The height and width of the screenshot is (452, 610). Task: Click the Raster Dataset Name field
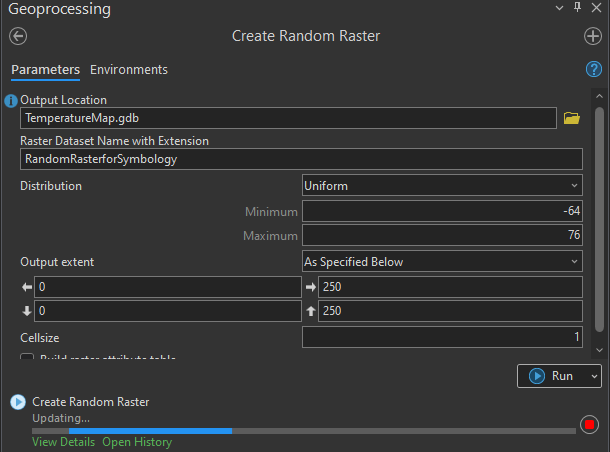pyautogui.click(x=301, y=159)
